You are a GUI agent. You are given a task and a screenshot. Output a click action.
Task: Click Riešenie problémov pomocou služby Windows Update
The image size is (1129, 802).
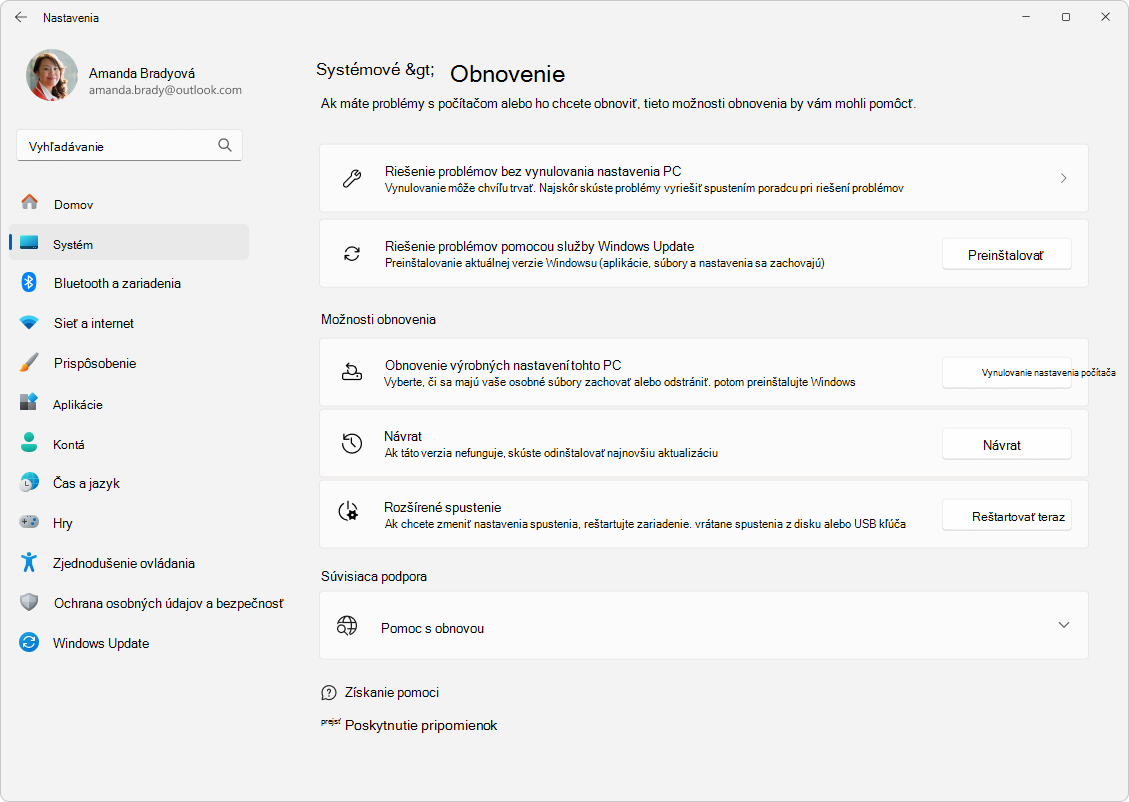tap(539, 246)
